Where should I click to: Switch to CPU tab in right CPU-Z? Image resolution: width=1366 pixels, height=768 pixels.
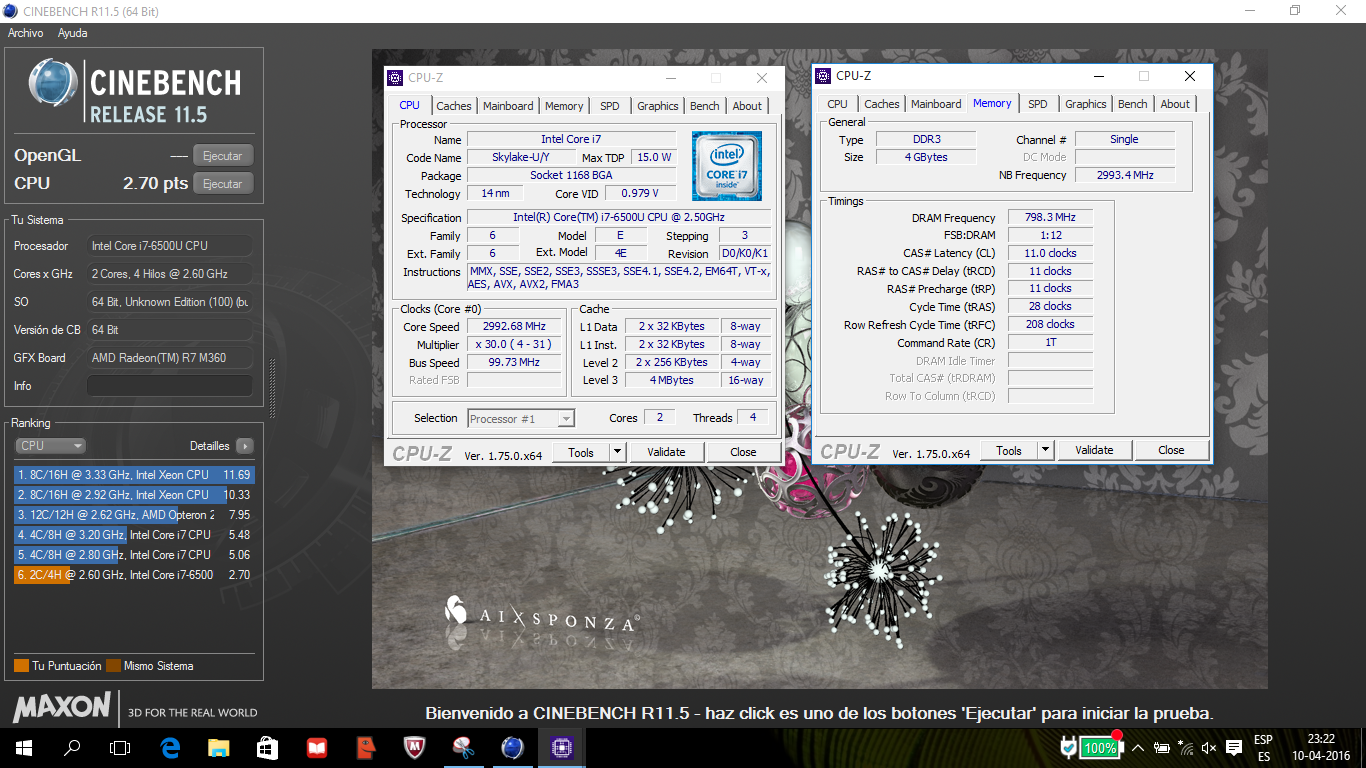[838, 104]
